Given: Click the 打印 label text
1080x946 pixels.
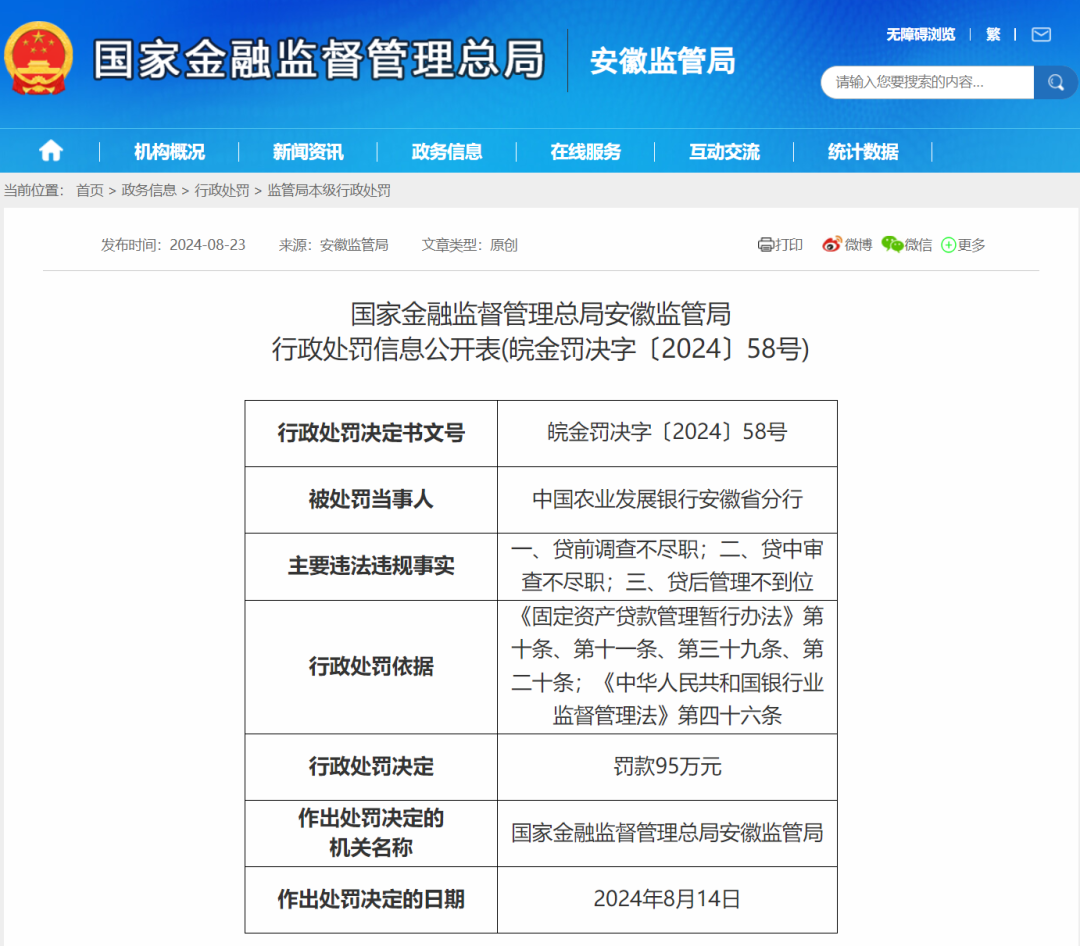Looking at the screenshot, I should pos(789,245).
